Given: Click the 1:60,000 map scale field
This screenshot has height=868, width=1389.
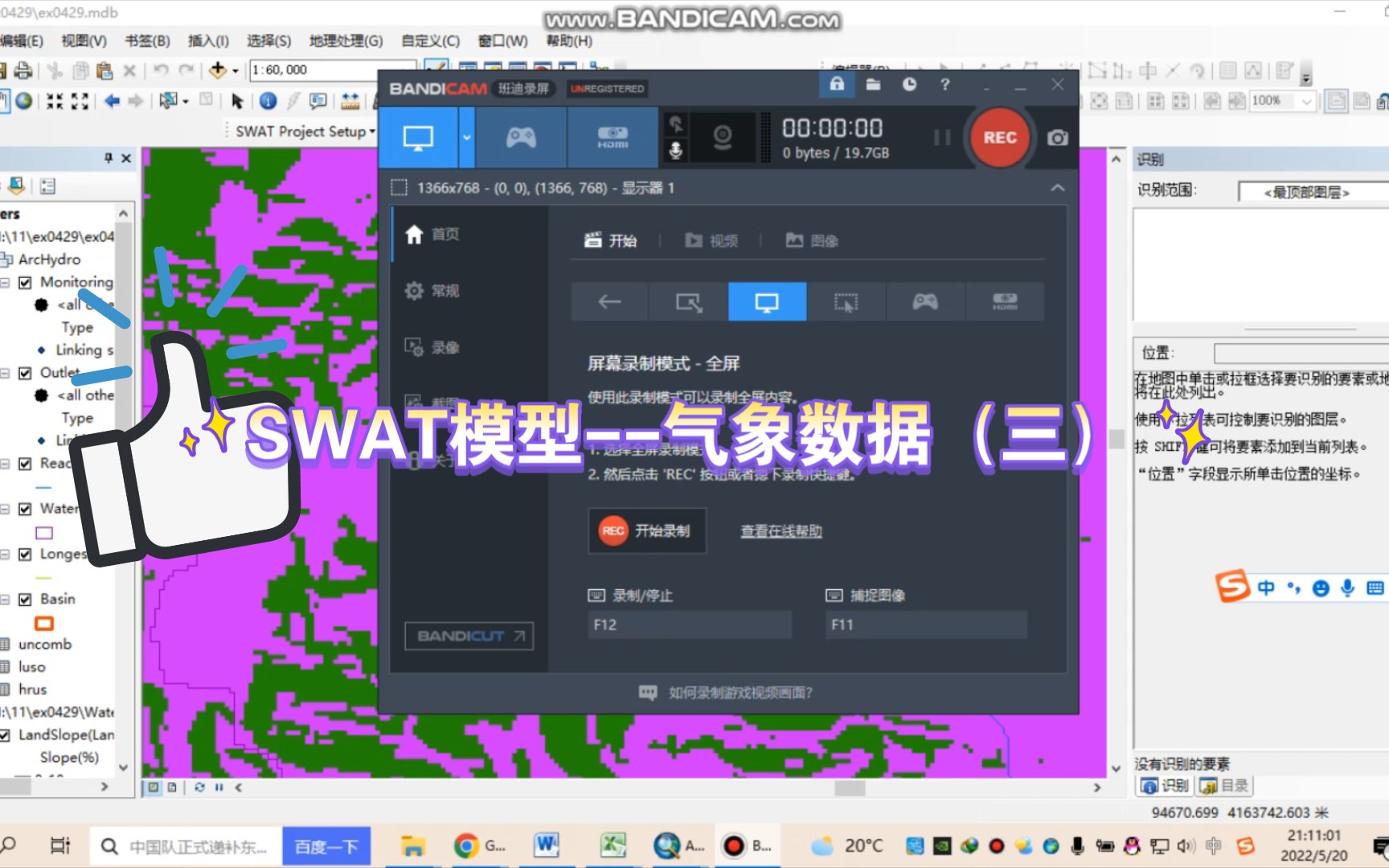Looking at the screenshot, I should (x=332, y=70).
